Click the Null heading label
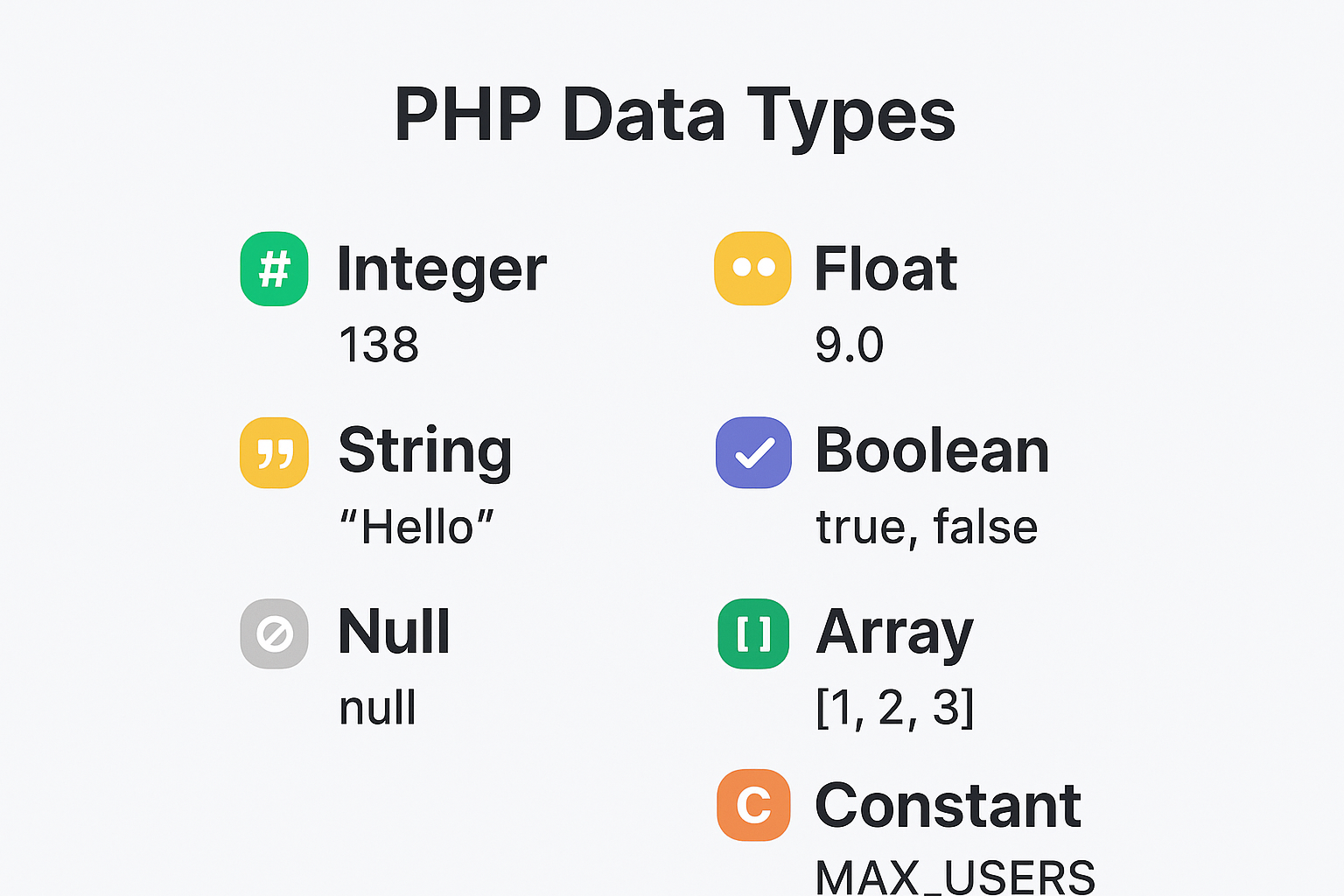Image resolution: width=1344 pixels, height=896 pixels. pos(394,632)
